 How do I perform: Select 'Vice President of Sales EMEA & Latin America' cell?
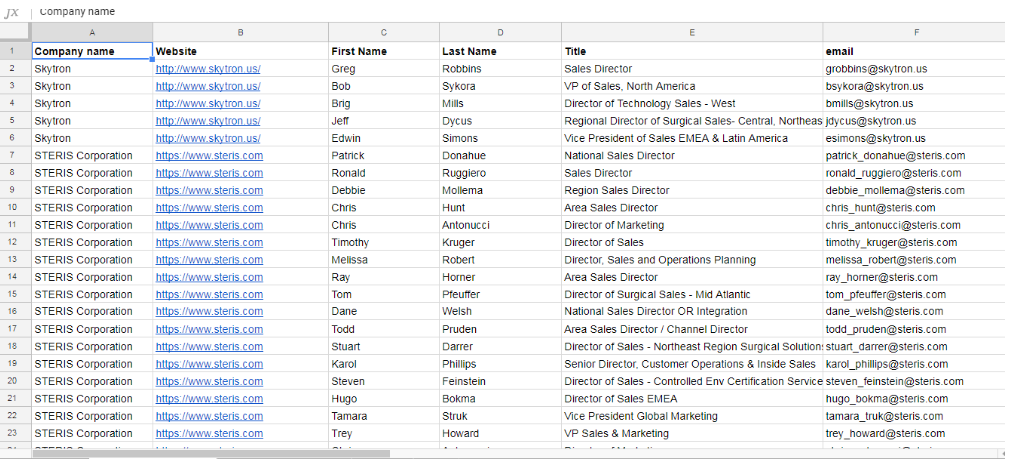point(692,138)
